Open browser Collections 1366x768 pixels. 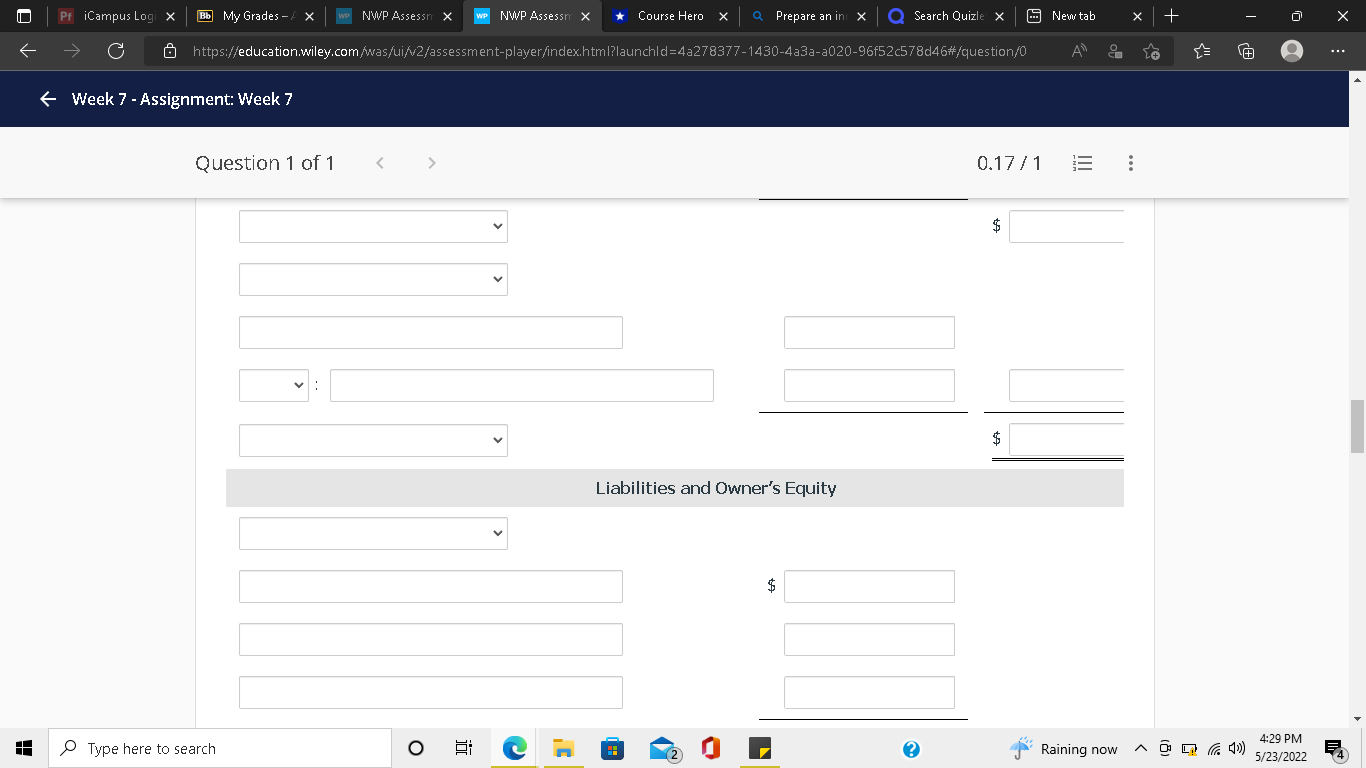point(1248,50)
